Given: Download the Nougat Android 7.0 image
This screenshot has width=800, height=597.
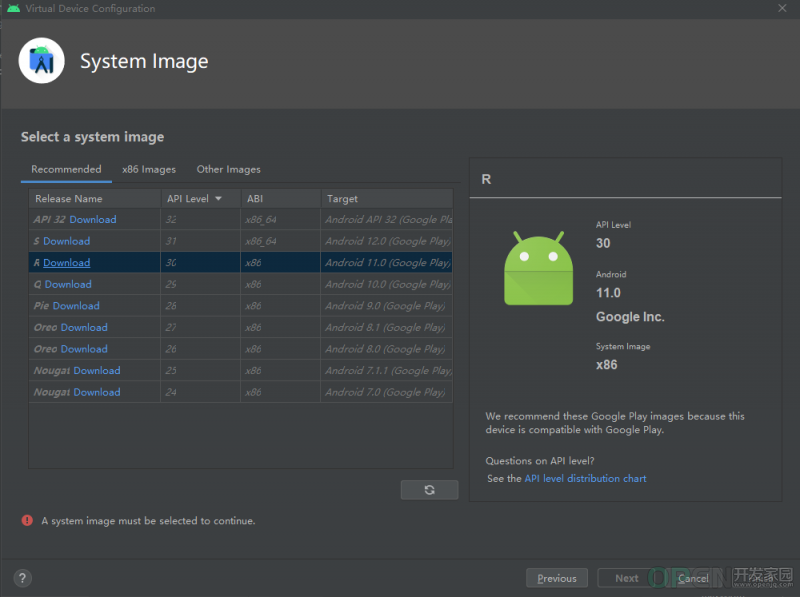Looking at the screenshot, I should pos(97,392).
